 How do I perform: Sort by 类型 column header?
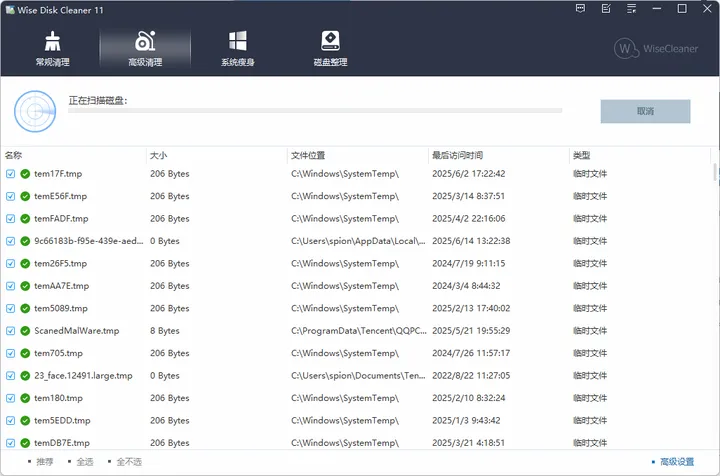point(640,155)
